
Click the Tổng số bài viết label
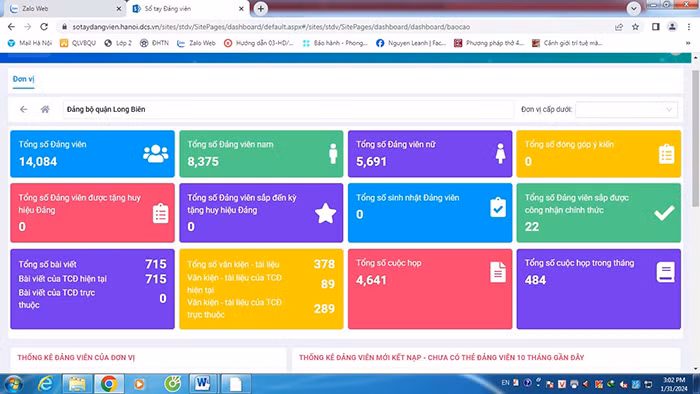click(x=47, y=264)
